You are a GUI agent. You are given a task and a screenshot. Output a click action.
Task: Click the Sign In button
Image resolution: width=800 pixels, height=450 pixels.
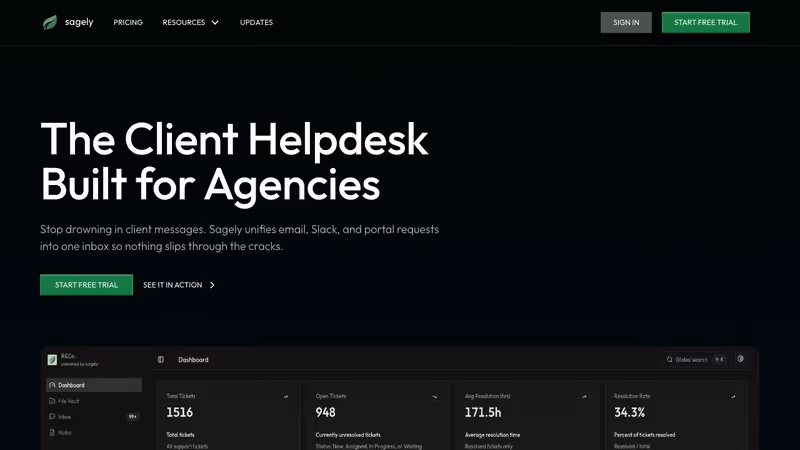[x=626, y=22]
